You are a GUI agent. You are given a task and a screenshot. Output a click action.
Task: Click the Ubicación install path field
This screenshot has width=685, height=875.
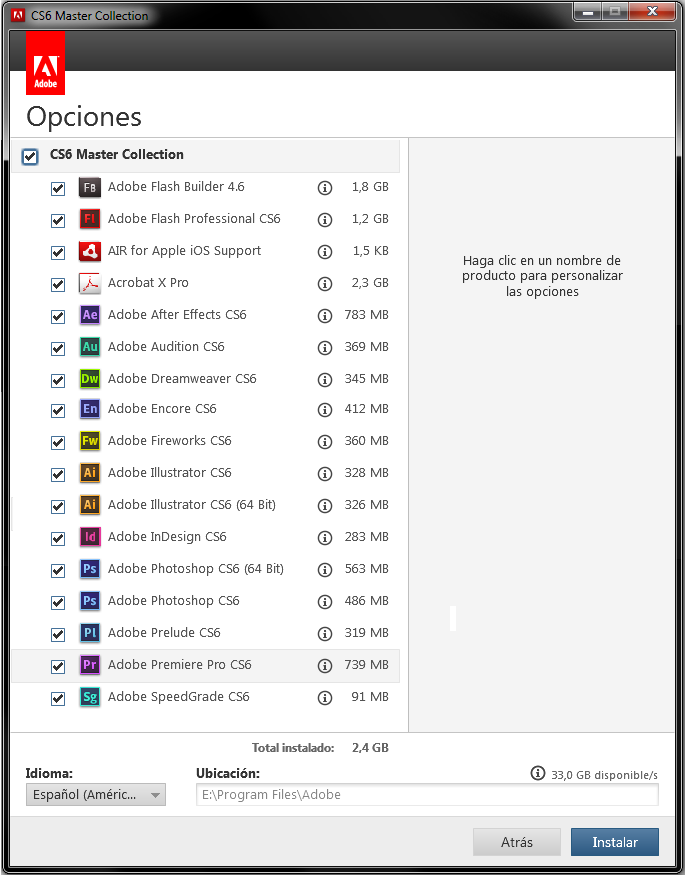click(427, 795)
